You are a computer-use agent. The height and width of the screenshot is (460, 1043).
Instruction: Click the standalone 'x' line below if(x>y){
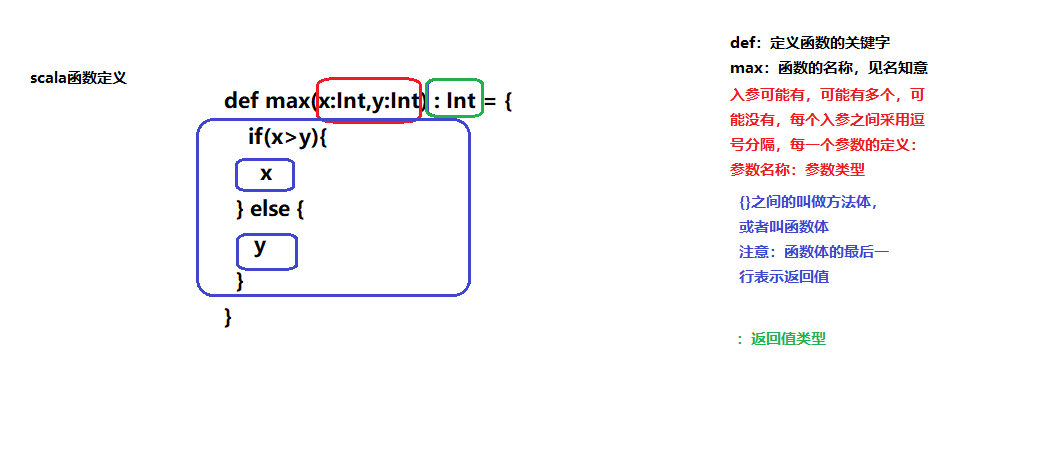(x=266, y=173)
